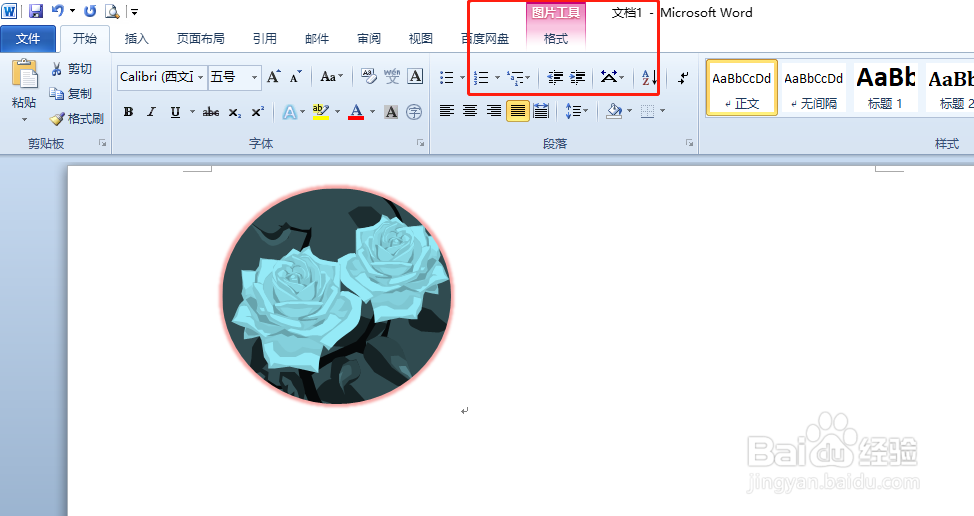Viewport: 974px width, 516px height.
Task: Toggle bold formatting
Action: click(x=129, y=112)
